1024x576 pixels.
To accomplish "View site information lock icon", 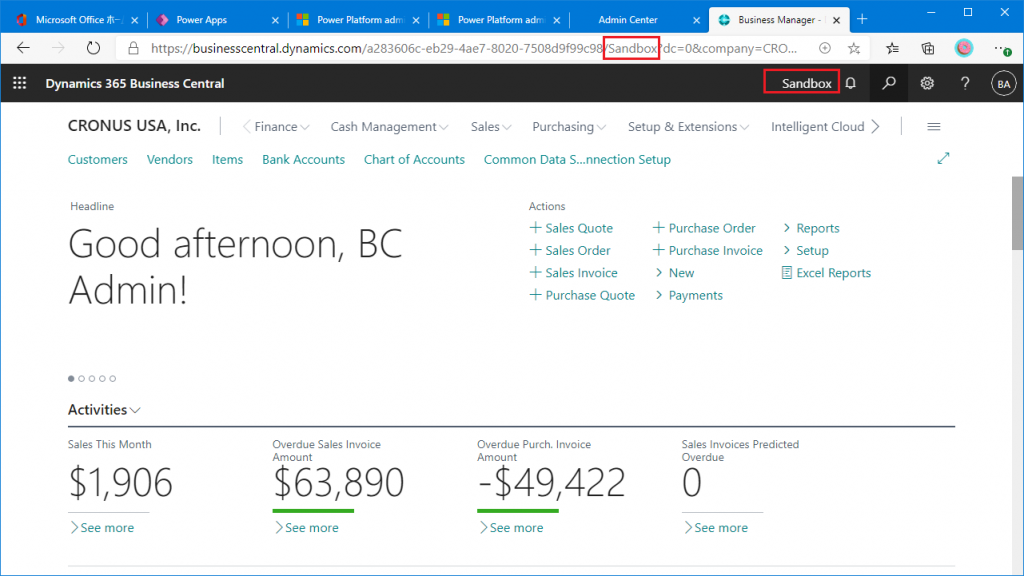I will pyautogui.click(x=133, y=48).
